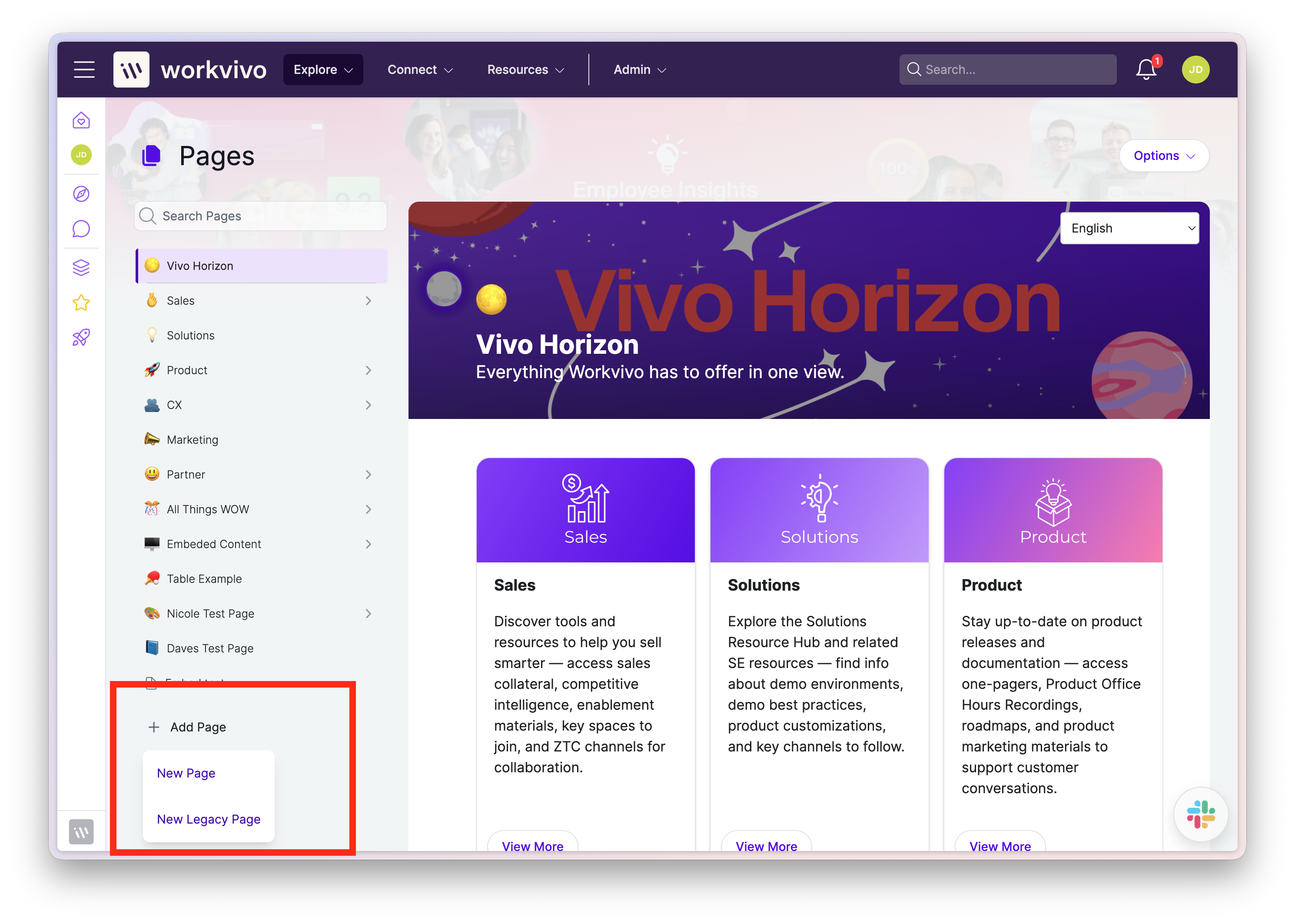The width and height of the screenshot is (1295, 924).
Task: Click the Vivo Horizon banner image
Action: [x=808, y=310]
